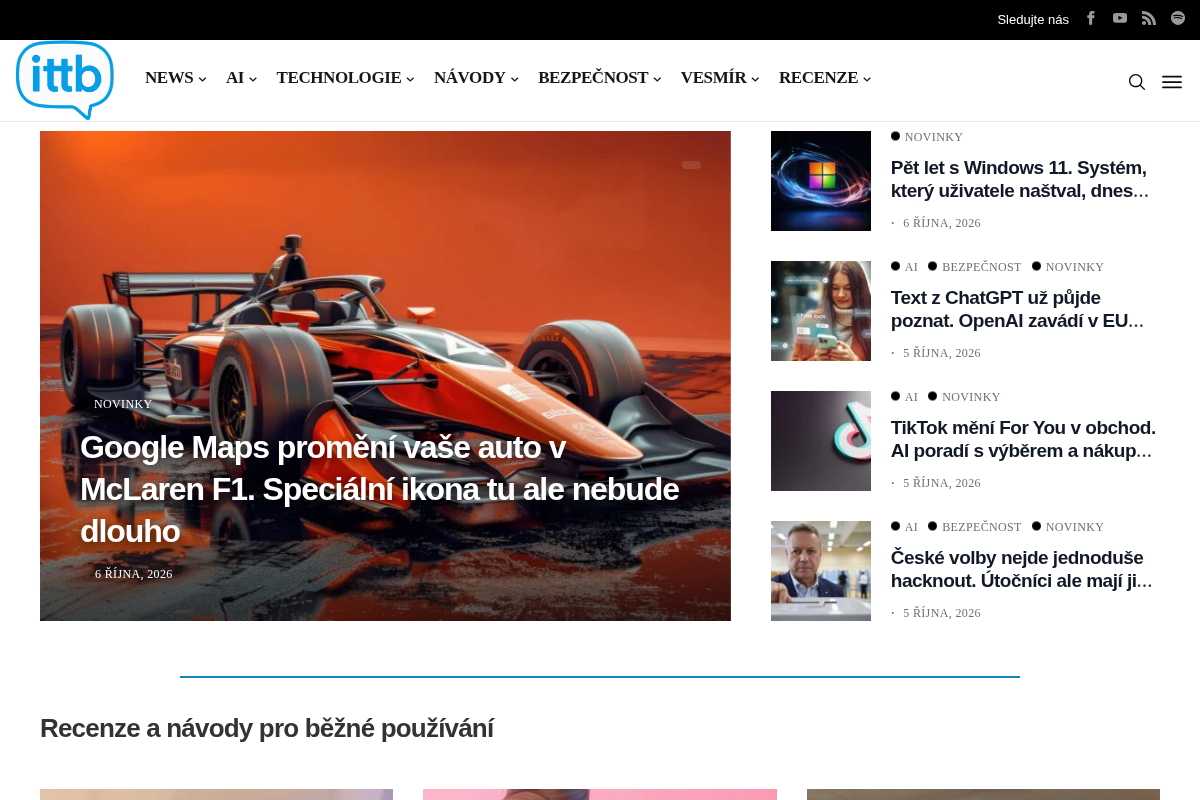Viewport: 1200px width, 800px height.
Task: Click 'Recenze a návody pro běžné používání' heading
Action: pyautogui.click(x=267, y=728)
